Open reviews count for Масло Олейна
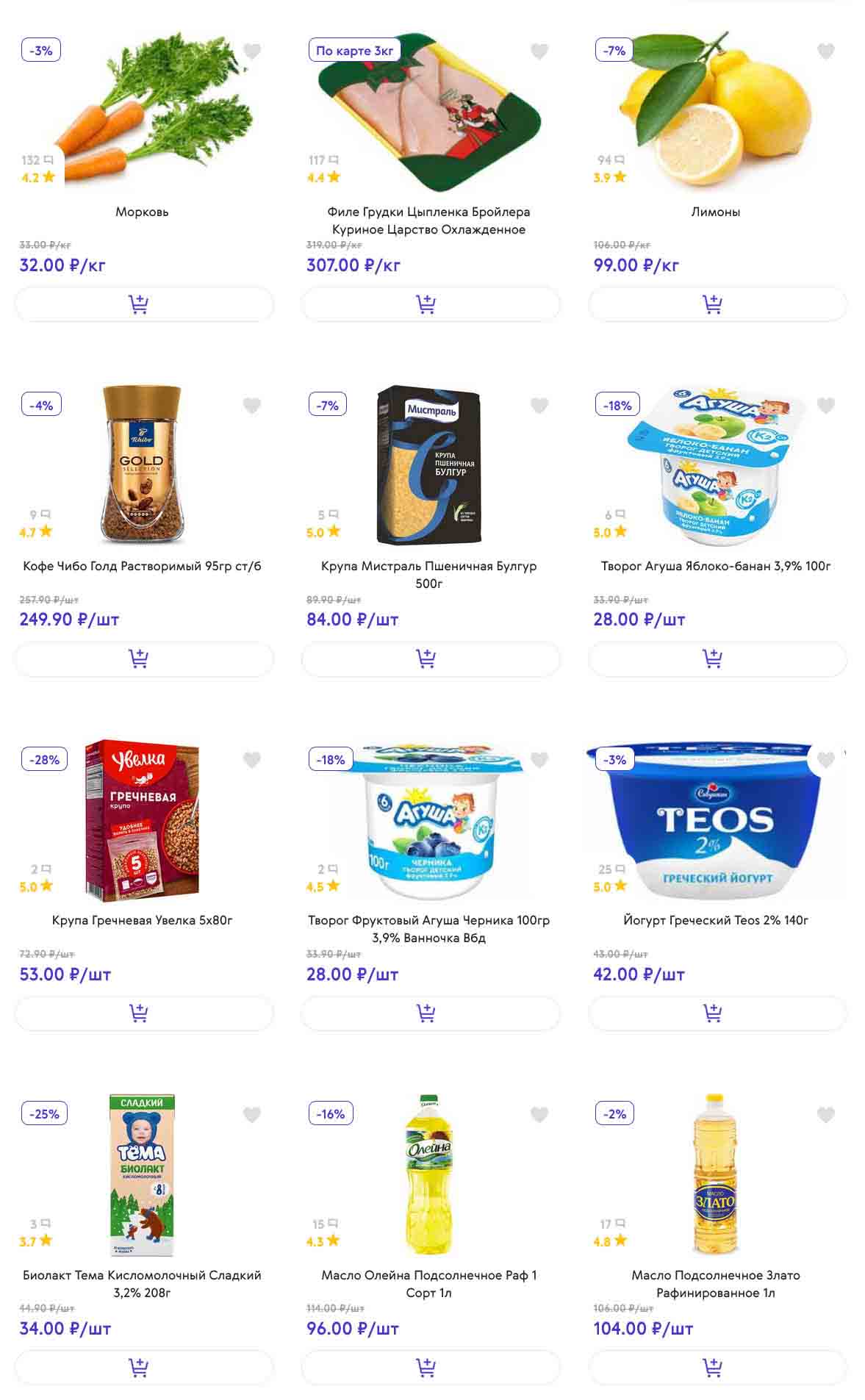 coord(325,1224)
